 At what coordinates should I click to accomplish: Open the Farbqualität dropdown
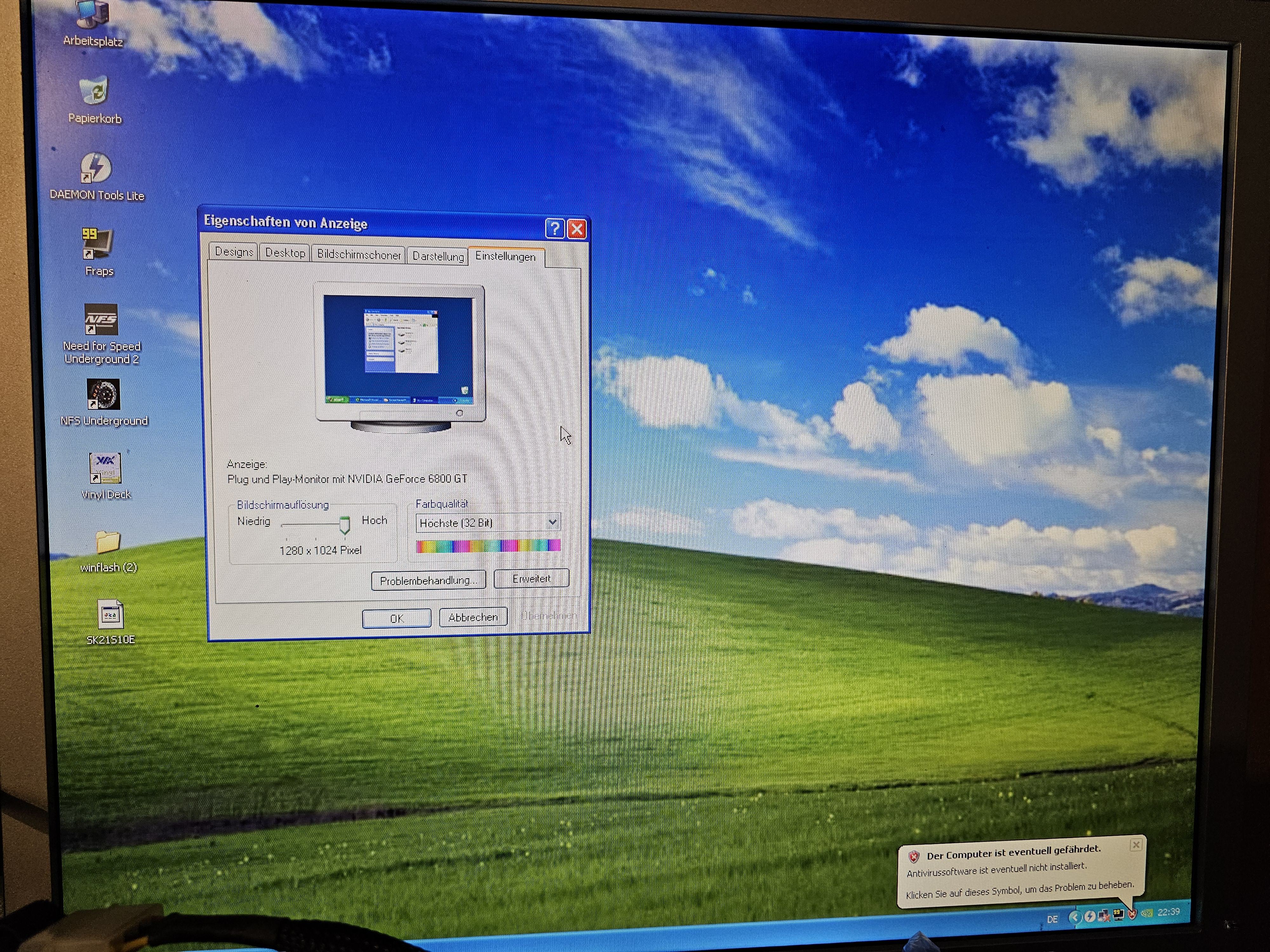point(552,522)
